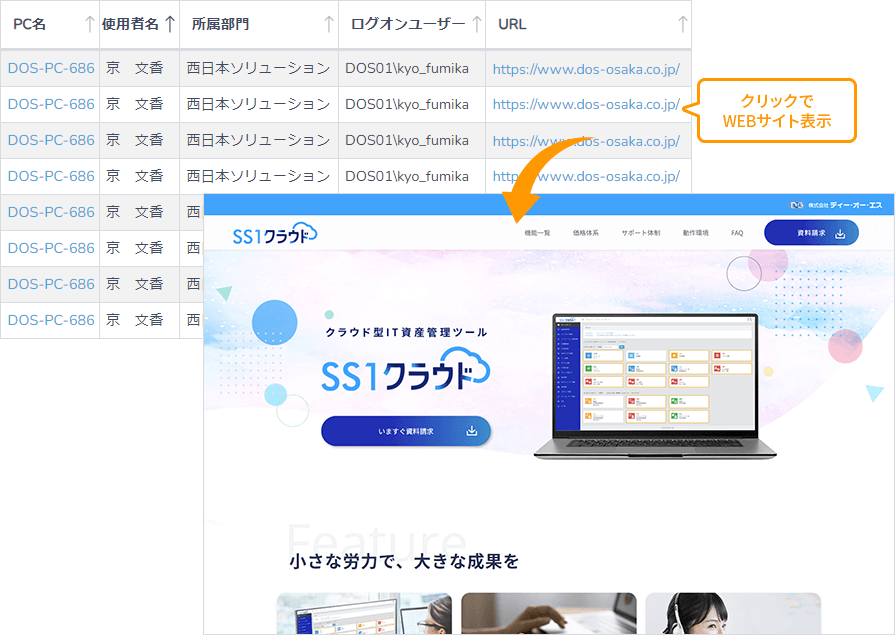Open the feature thumbnail showing monitors
The image size is (895, 635).
point(364,614)
